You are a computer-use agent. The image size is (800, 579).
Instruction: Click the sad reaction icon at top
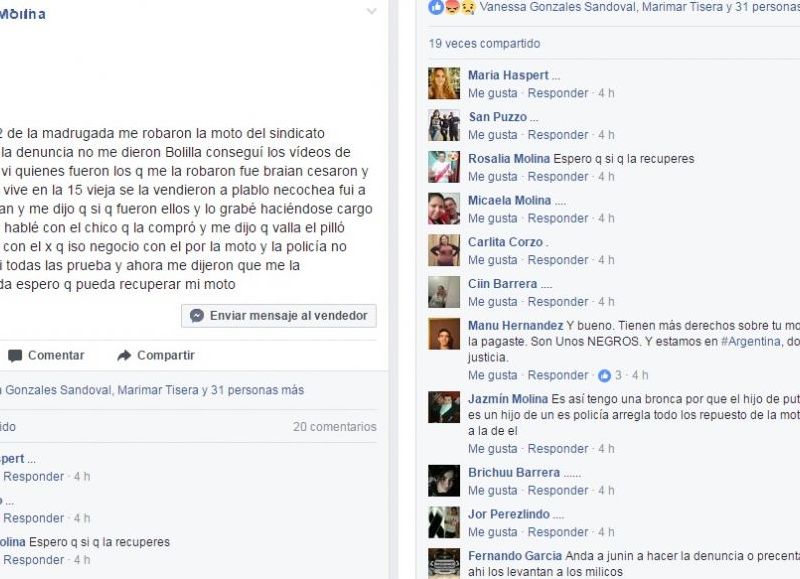(x=467, y=7)
